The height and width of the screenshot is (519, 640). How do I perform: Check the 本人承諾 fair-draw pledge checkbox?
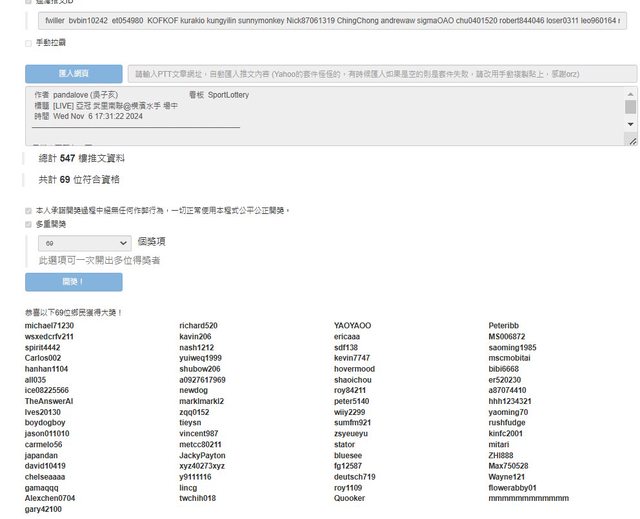[x=28, y=211]
